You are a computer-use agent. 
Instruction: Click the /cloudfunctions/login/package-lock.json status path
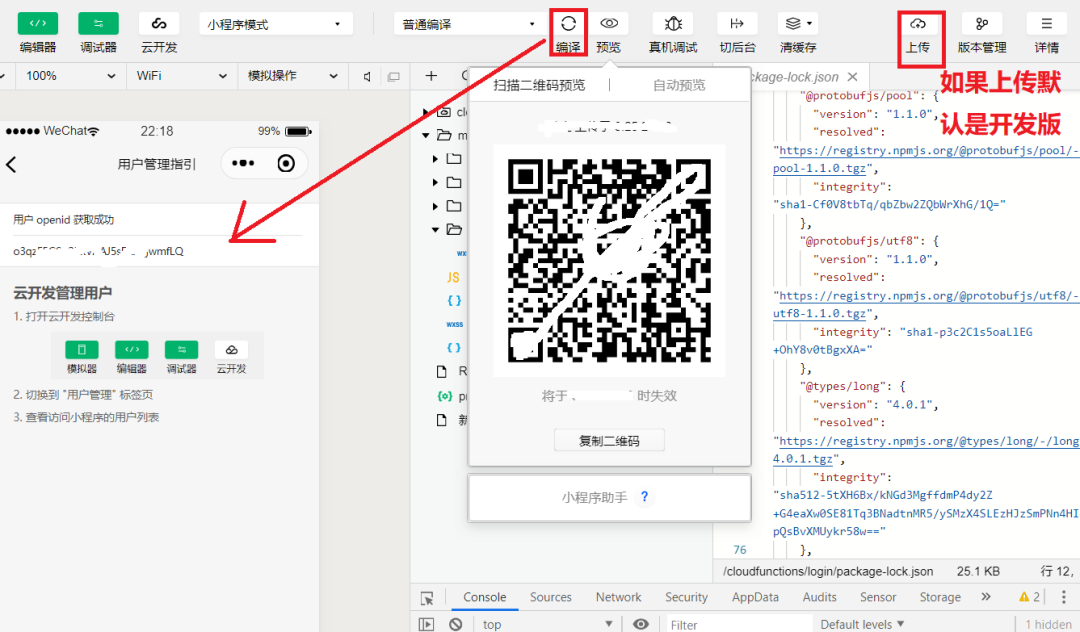tap(828, 571)
